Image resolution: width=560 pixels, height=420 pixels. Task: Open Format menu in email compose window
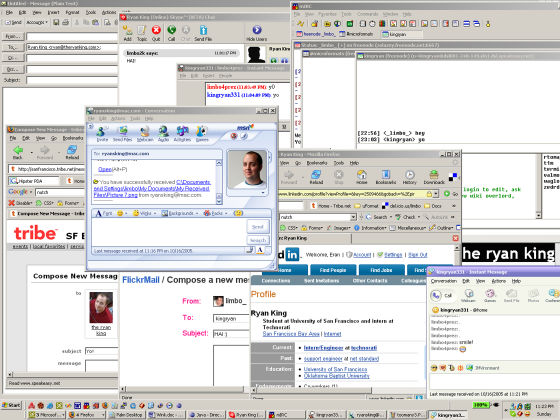click(x=72, y=12)
